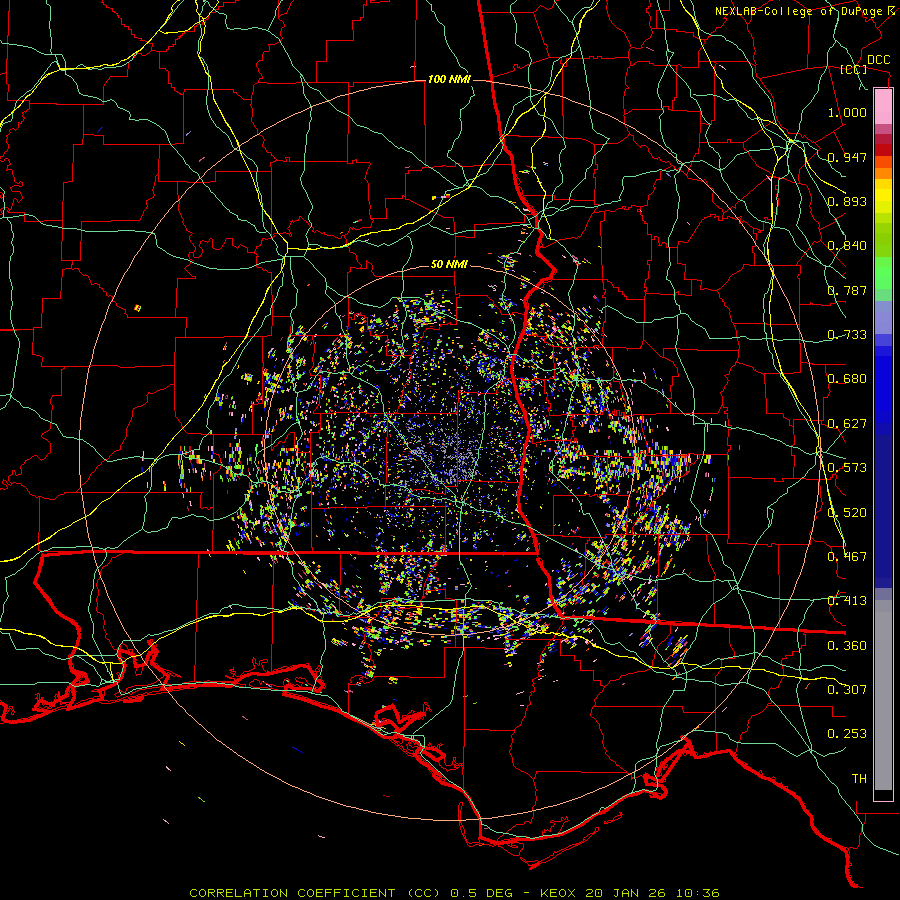Viewport: 900px width, 900px height.
Task: Click the 100 NMI range ring label
Action: pyautogui.click(x=449, y=79)
